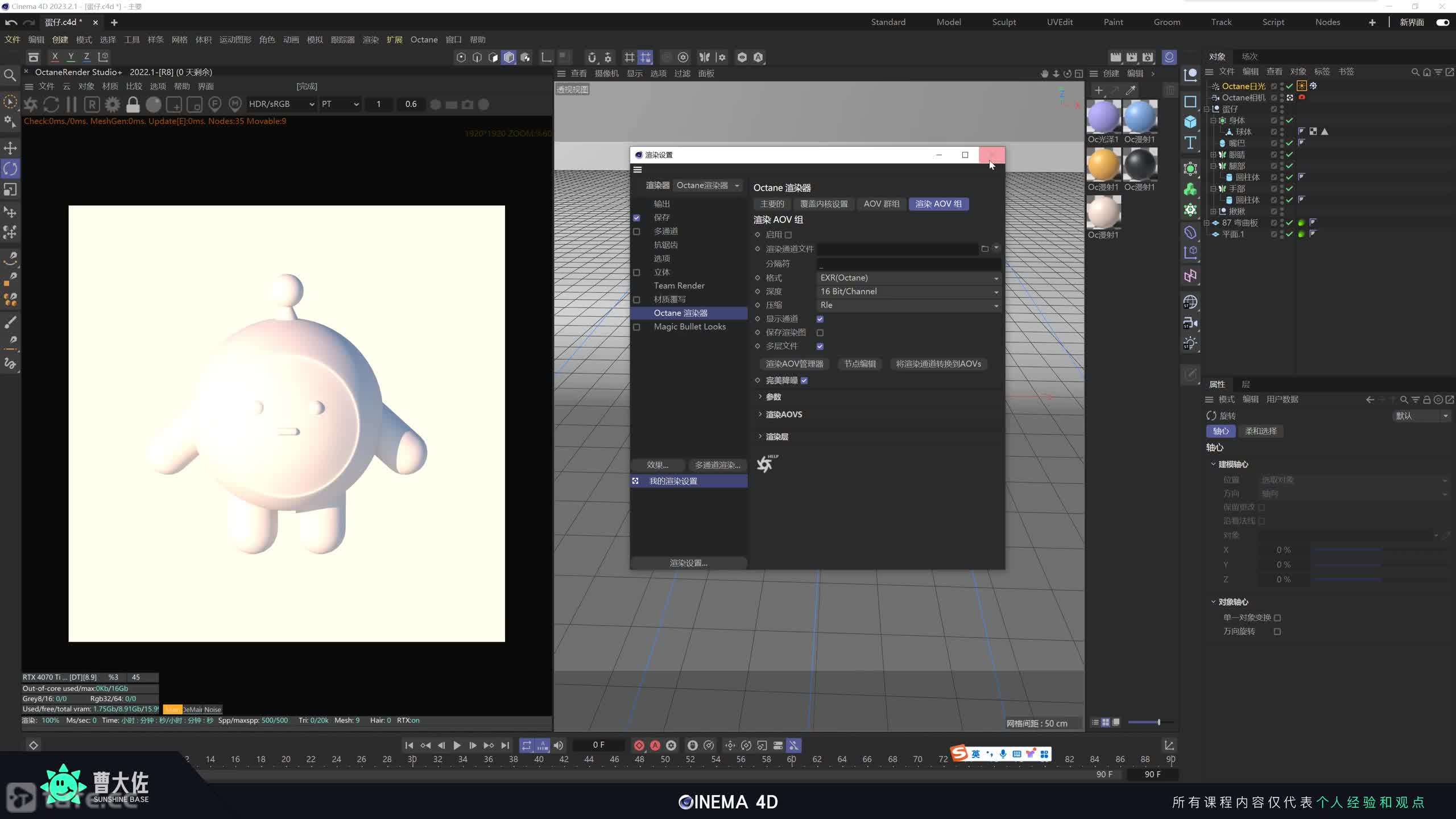
Task: Click the 节点编辑 button
Action: (x=859, y=364)
